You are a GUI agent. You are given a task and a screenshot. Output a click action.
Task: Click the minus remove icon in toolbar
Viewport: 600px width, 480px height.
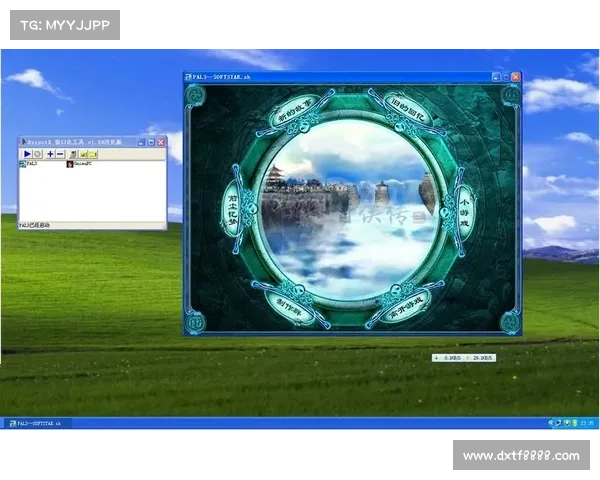pos(60,154)
